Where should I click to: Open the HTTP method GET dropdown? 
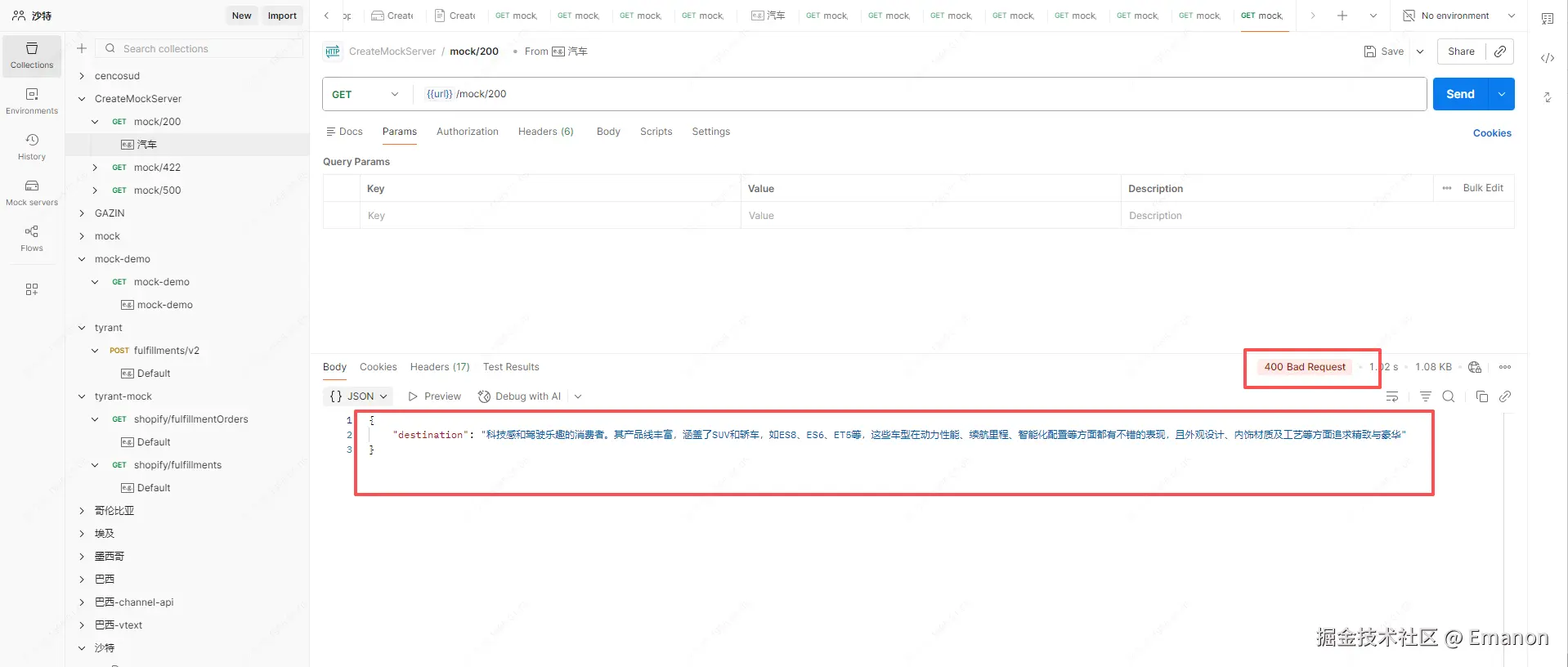366,94
